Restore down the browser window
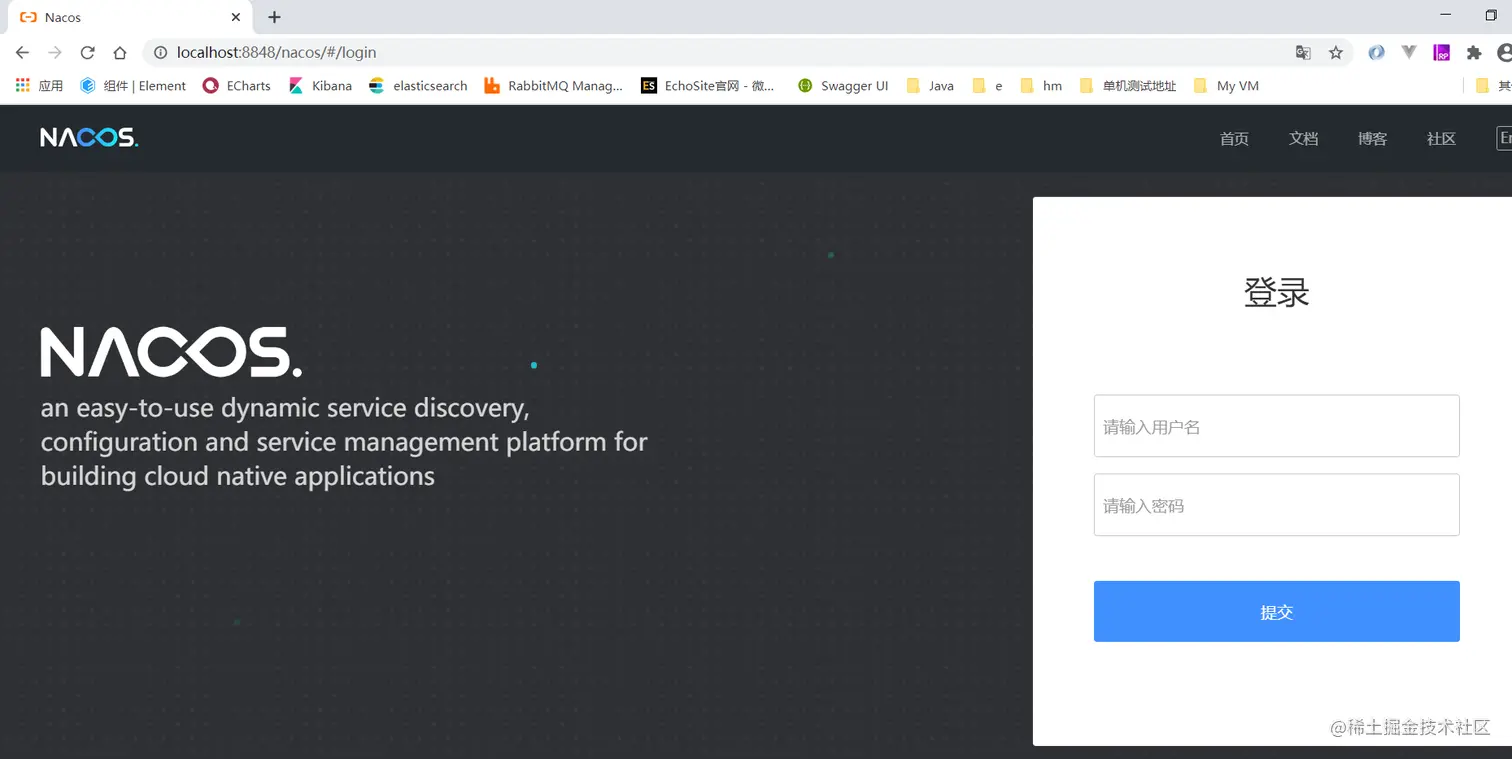1512x759 pixels. point(1492,15)
